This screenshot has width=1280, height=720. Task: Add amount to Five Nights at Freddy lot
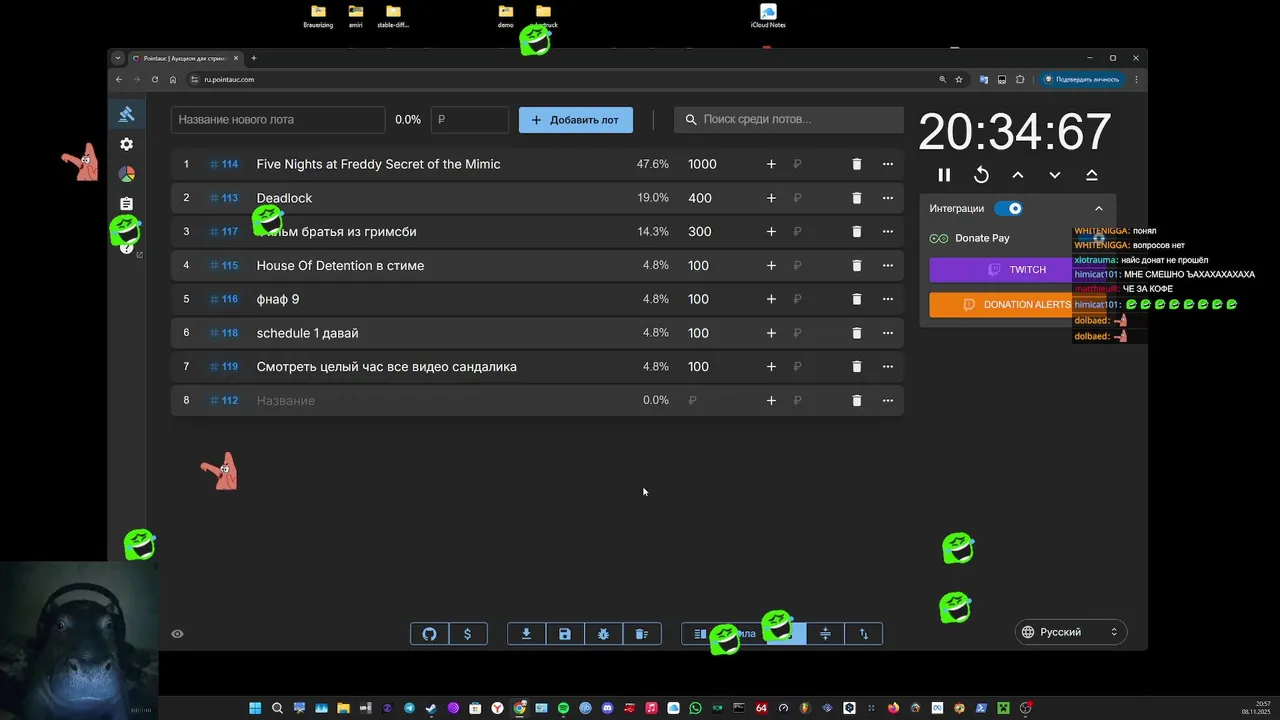[771, 164]
